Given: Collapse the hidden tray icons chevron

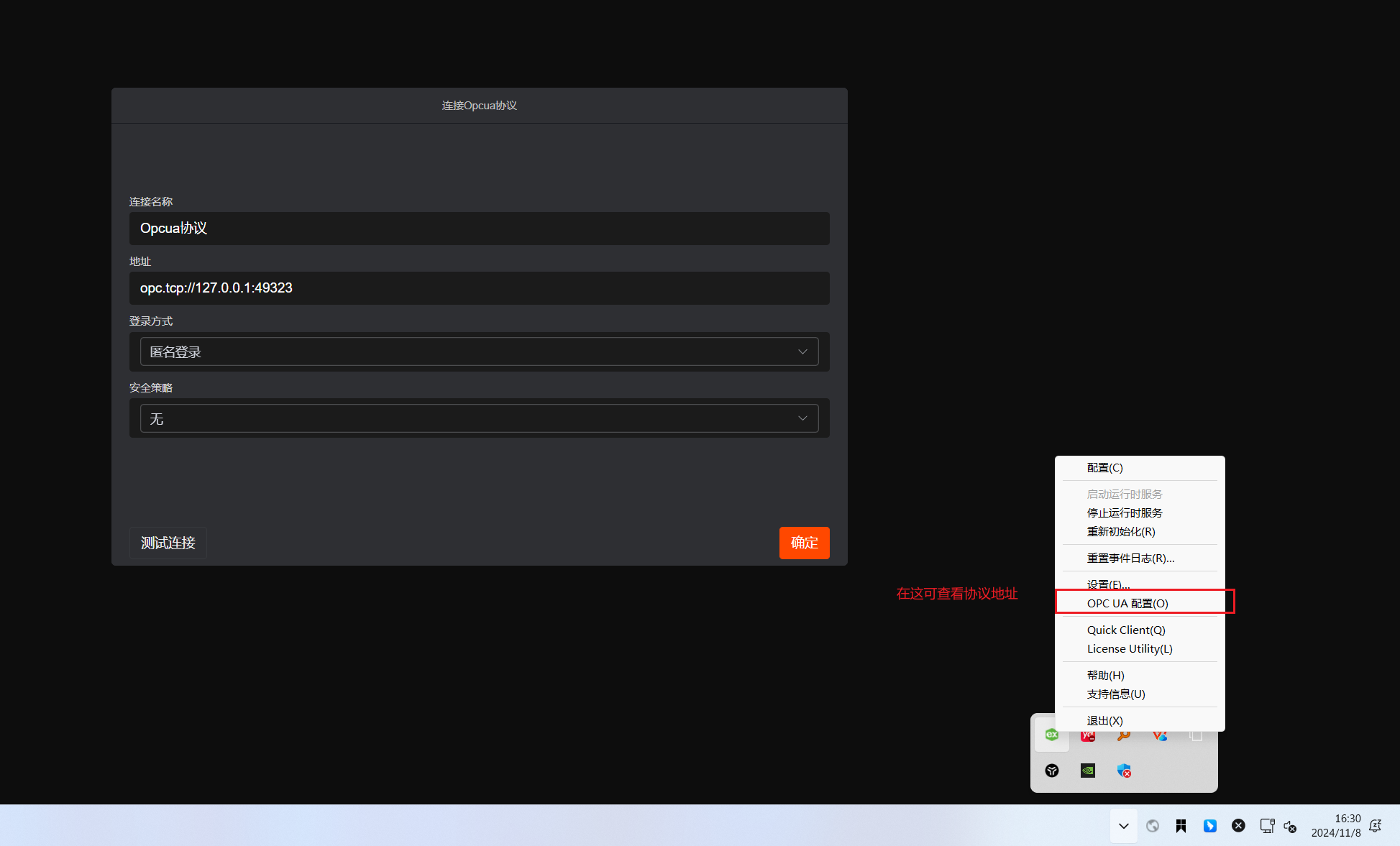Looking at the screenshot, I should click(x=1123, y=826).
